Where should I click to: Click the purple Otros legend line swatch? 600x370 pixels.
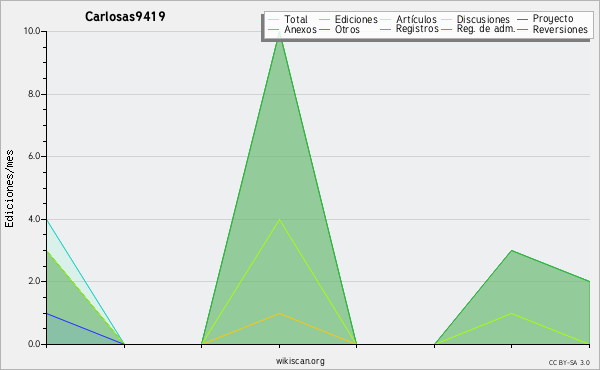[x=324, y=29]
